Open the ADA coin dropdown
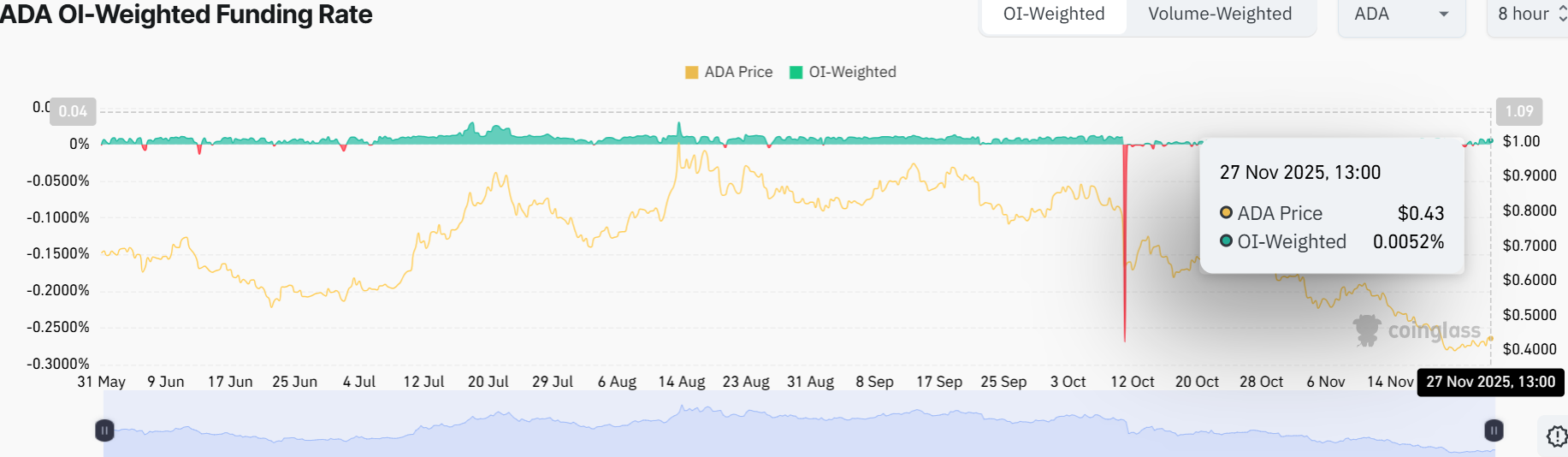Image resolution: width=1568 pixels, height=457 pixels. click(x=1400, y=15)
